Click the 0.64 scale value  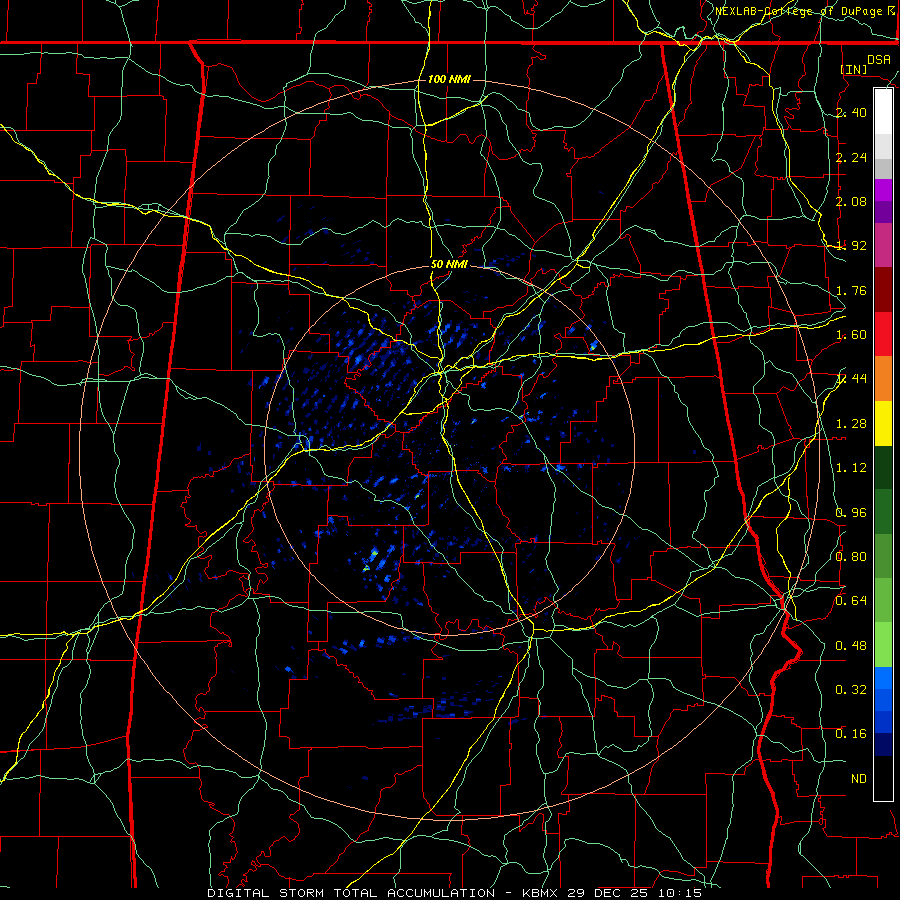tap(851, 601)
